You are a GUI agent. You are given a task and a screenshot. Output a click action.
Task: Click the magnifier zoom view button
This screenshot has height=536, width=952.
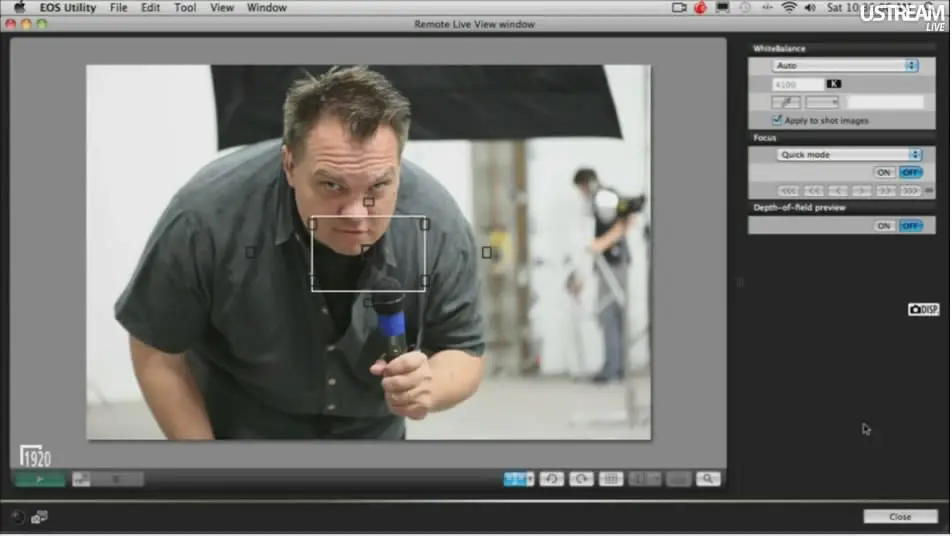[708, 479]
